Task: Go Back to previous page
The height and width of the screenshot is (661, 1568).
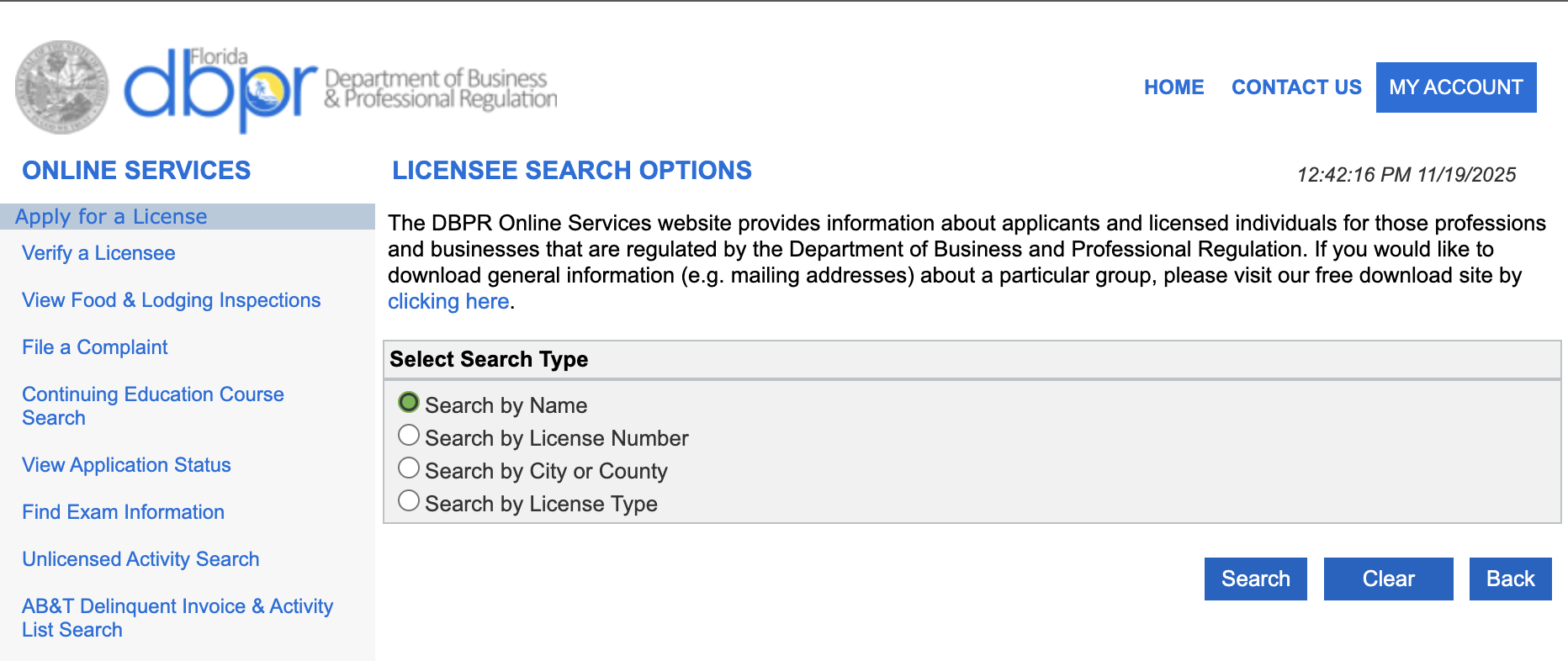Action: (x=1510, y=579)
